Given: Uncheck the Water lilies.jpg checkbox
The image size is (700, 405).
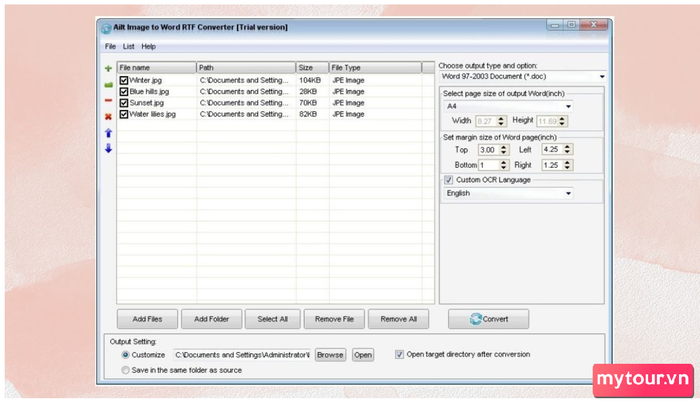Looking at the screenshot, I should coord(124,114).
